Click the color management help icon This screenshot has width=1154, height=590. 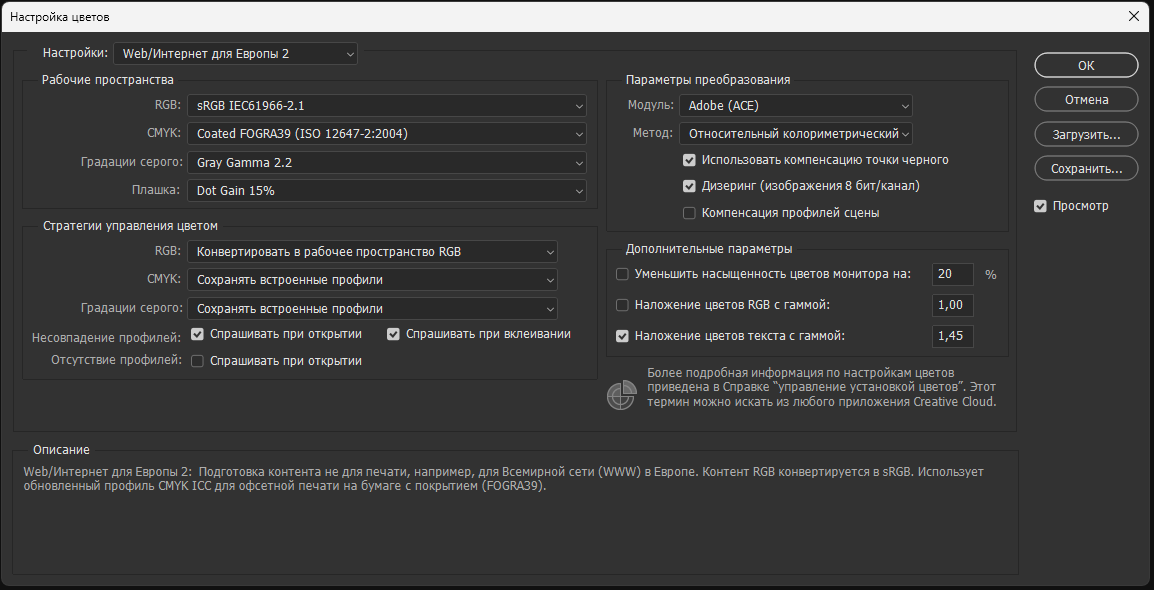[620, 395]
